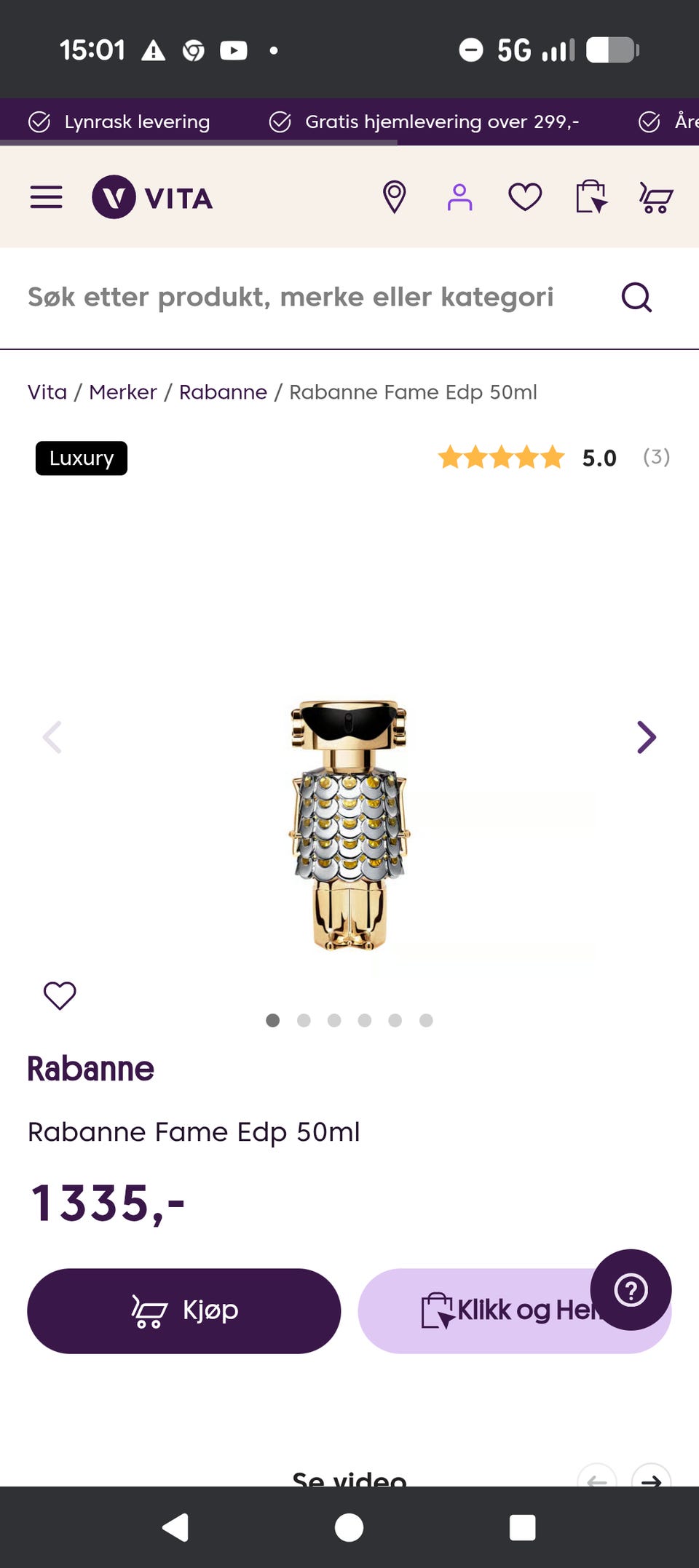Image resolution: width=699 pixels, height=1568 pixels.
Task: Open the user account icon
Action: pos(459,197)
